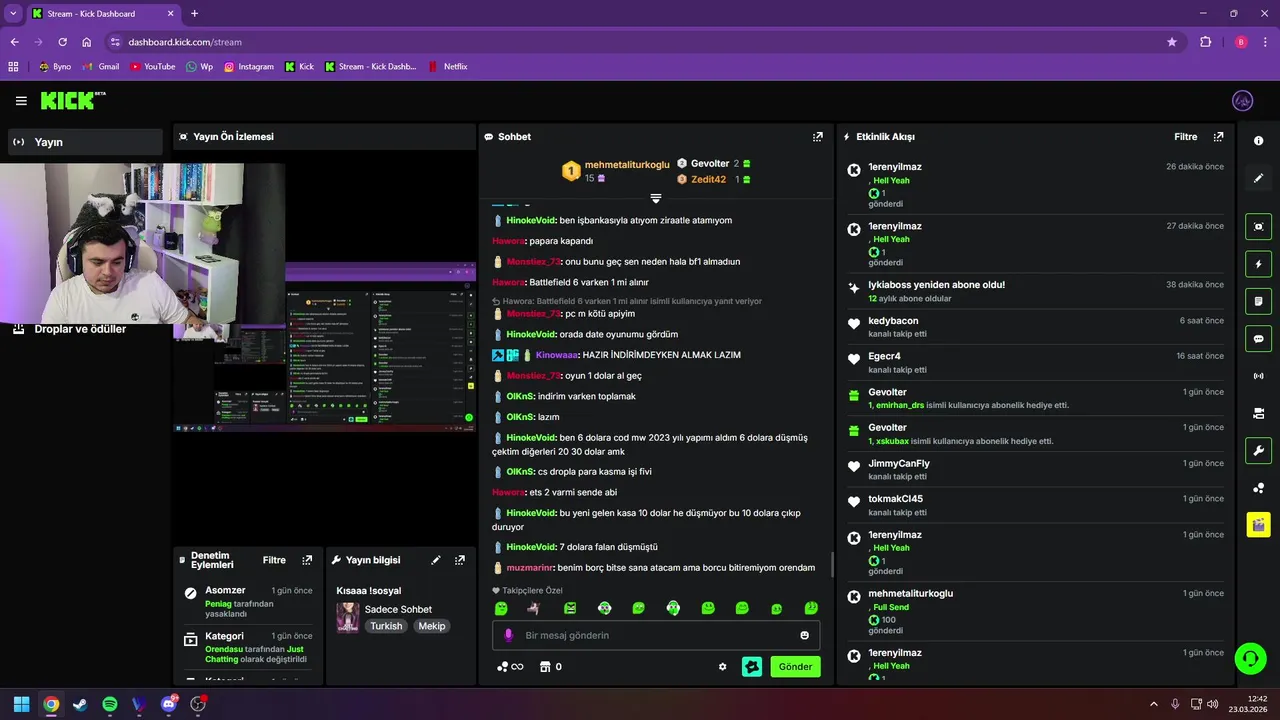This screenshot has width=1280, height=720.
Task: Click the Mekip tag
Action: (432, 626)
